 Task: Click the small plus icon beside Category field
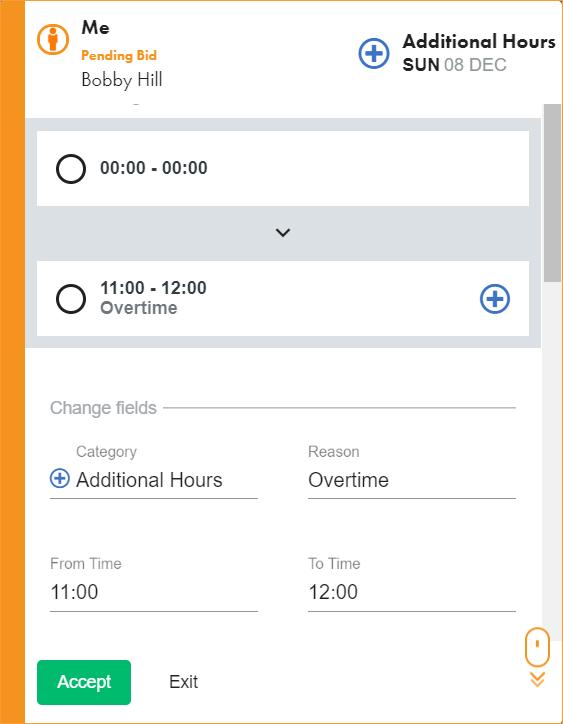click(60, 478)
